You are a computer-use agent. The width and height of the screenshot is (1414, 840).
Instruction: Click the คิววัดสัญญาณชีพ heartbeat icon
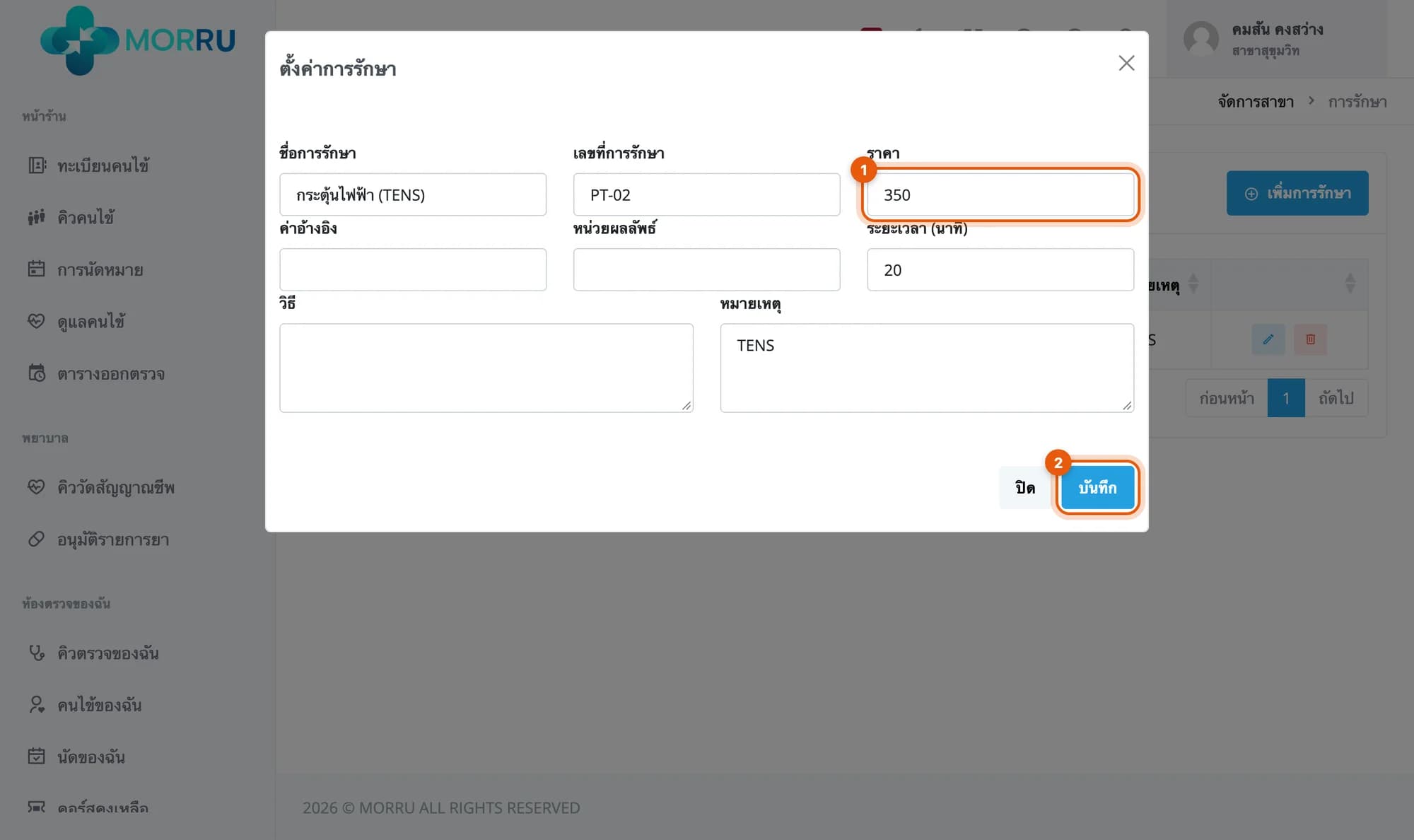tap(37, 486)
